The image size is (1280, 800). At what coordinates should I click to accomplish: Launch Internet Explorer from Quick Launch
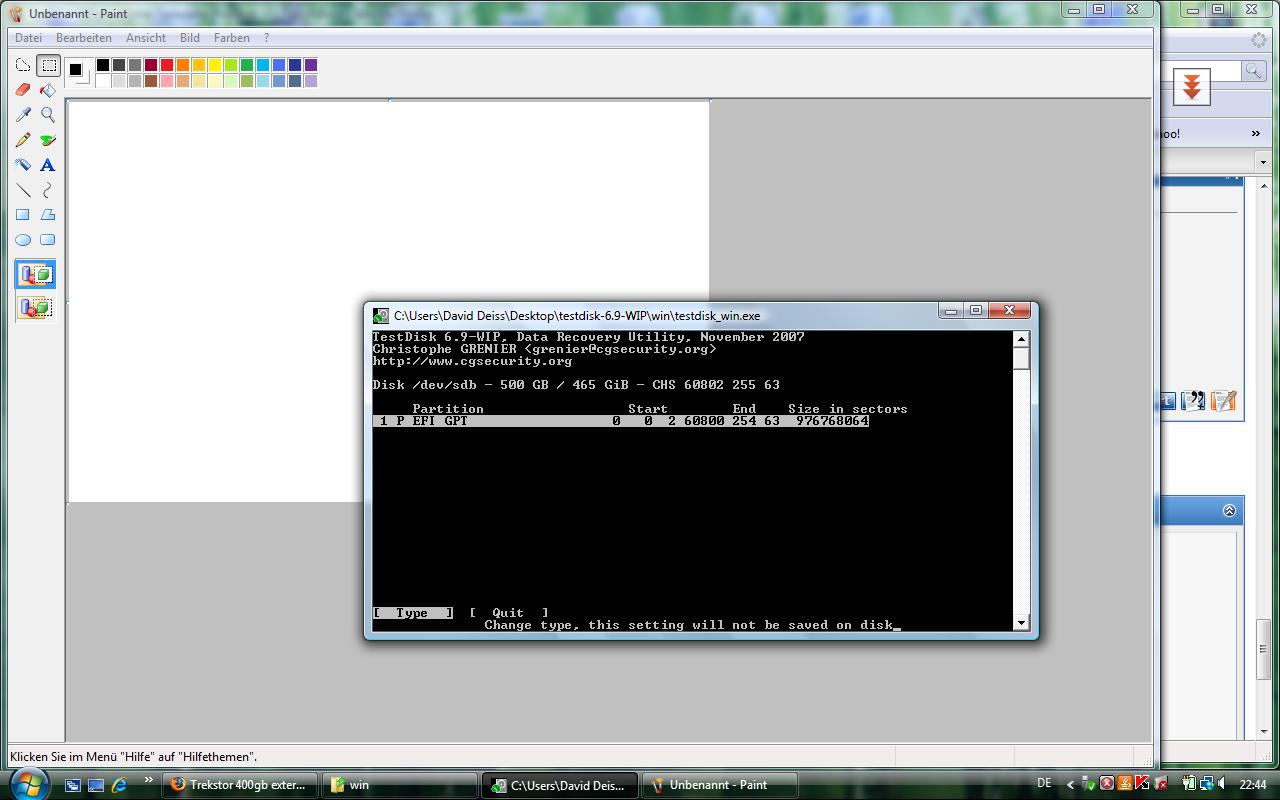click(119, 785)
